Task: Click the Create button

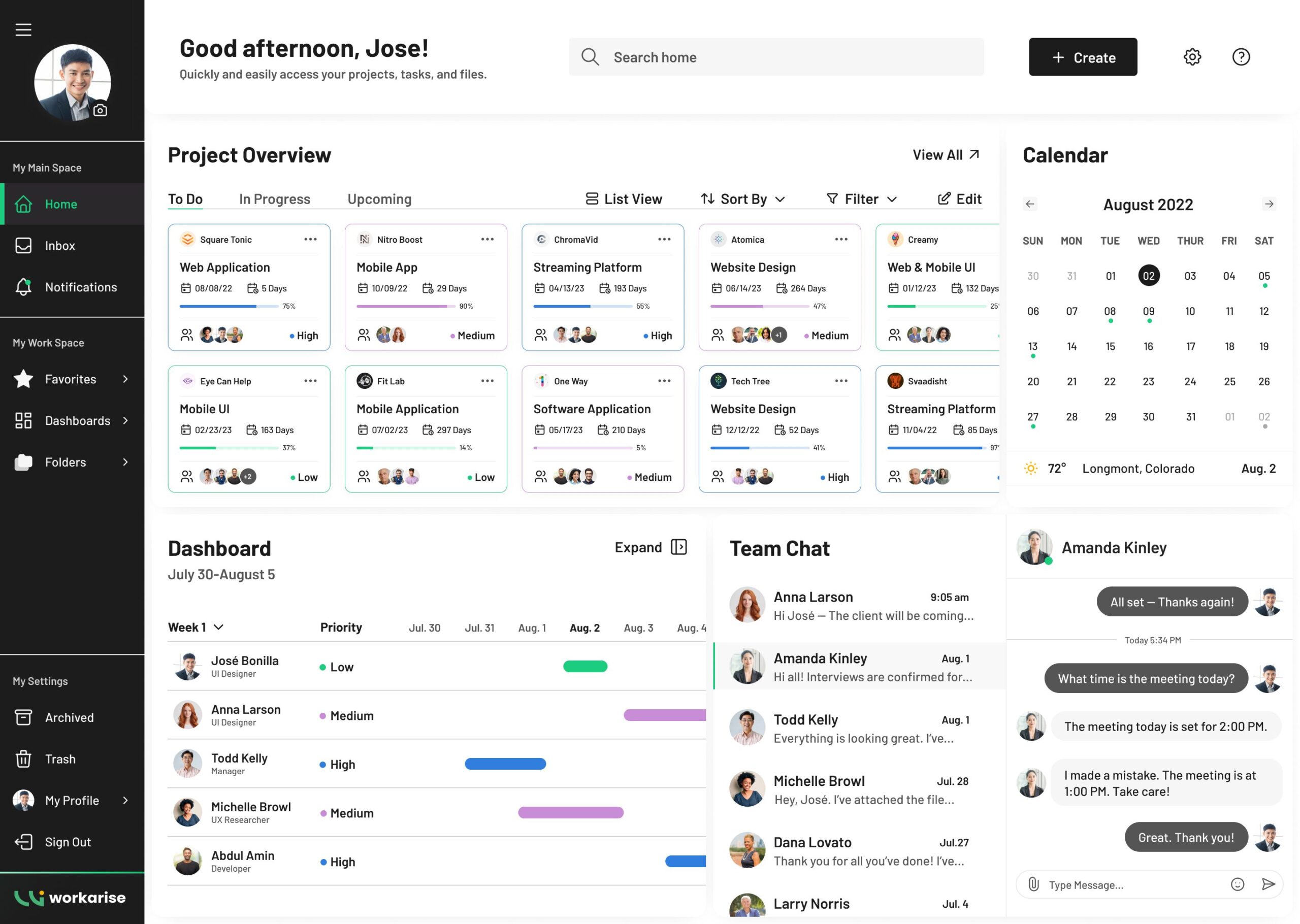Action: (x=1082, y=57)
